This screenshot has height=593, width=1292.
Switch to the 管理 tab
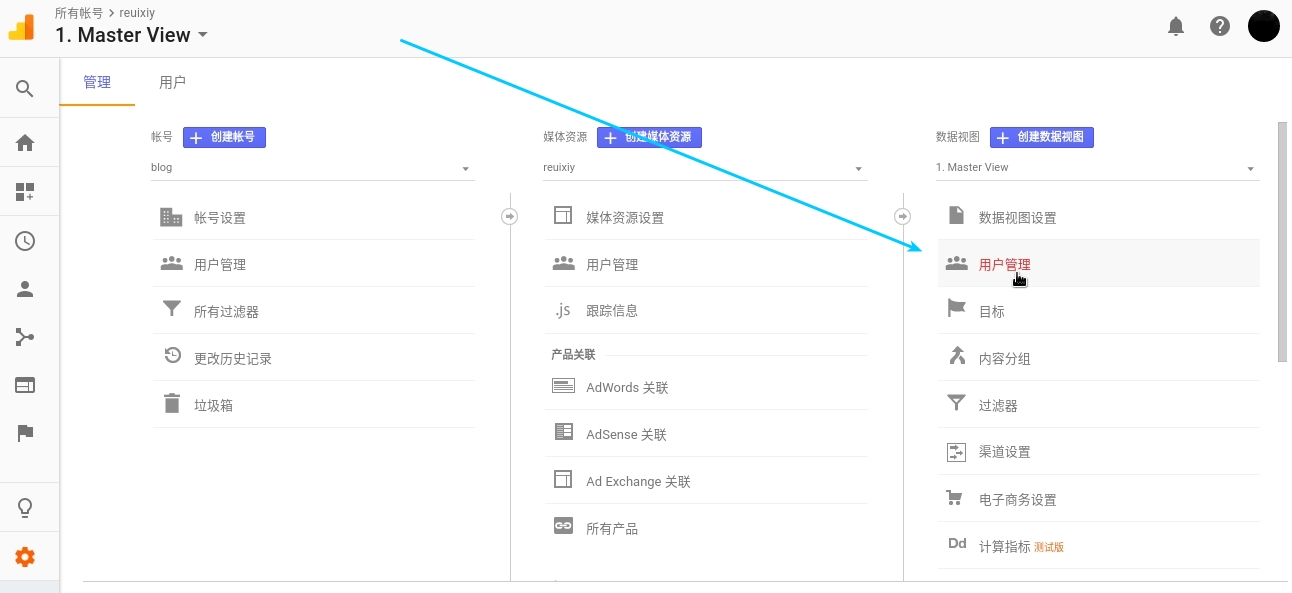(x=97, y=83)
